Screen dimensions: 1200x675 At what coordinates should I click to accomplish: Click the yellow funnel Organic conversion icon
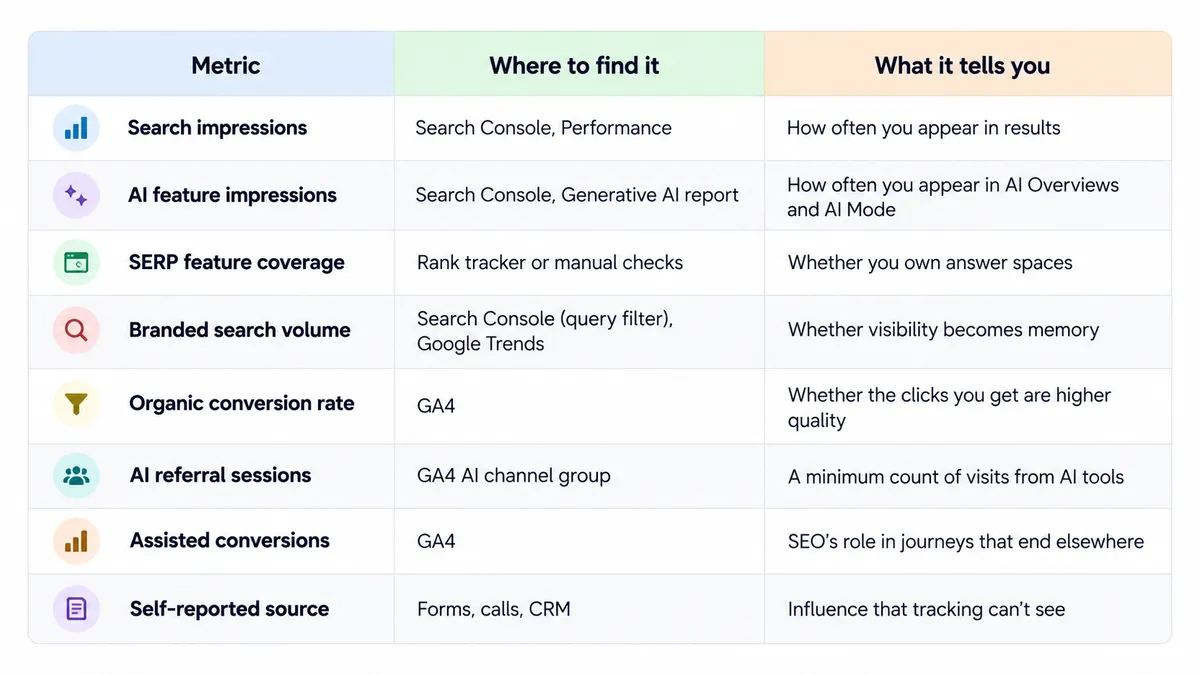(x=76, y=403)
